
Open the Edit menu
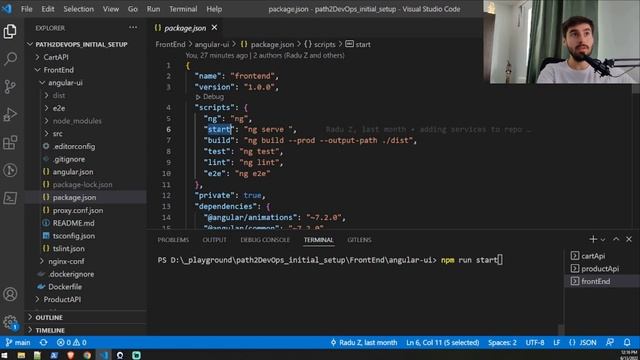point(48,9)
